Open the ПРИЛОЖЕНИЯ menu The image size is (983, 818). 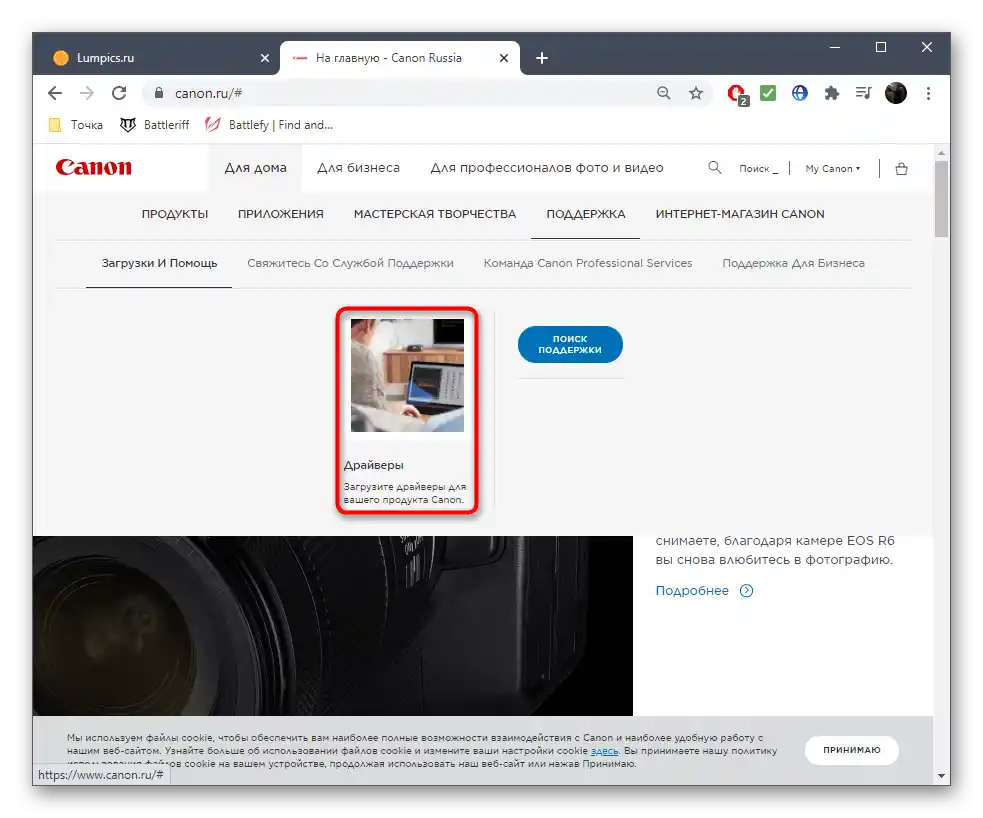pyautogui.click(x=281, y=214)
